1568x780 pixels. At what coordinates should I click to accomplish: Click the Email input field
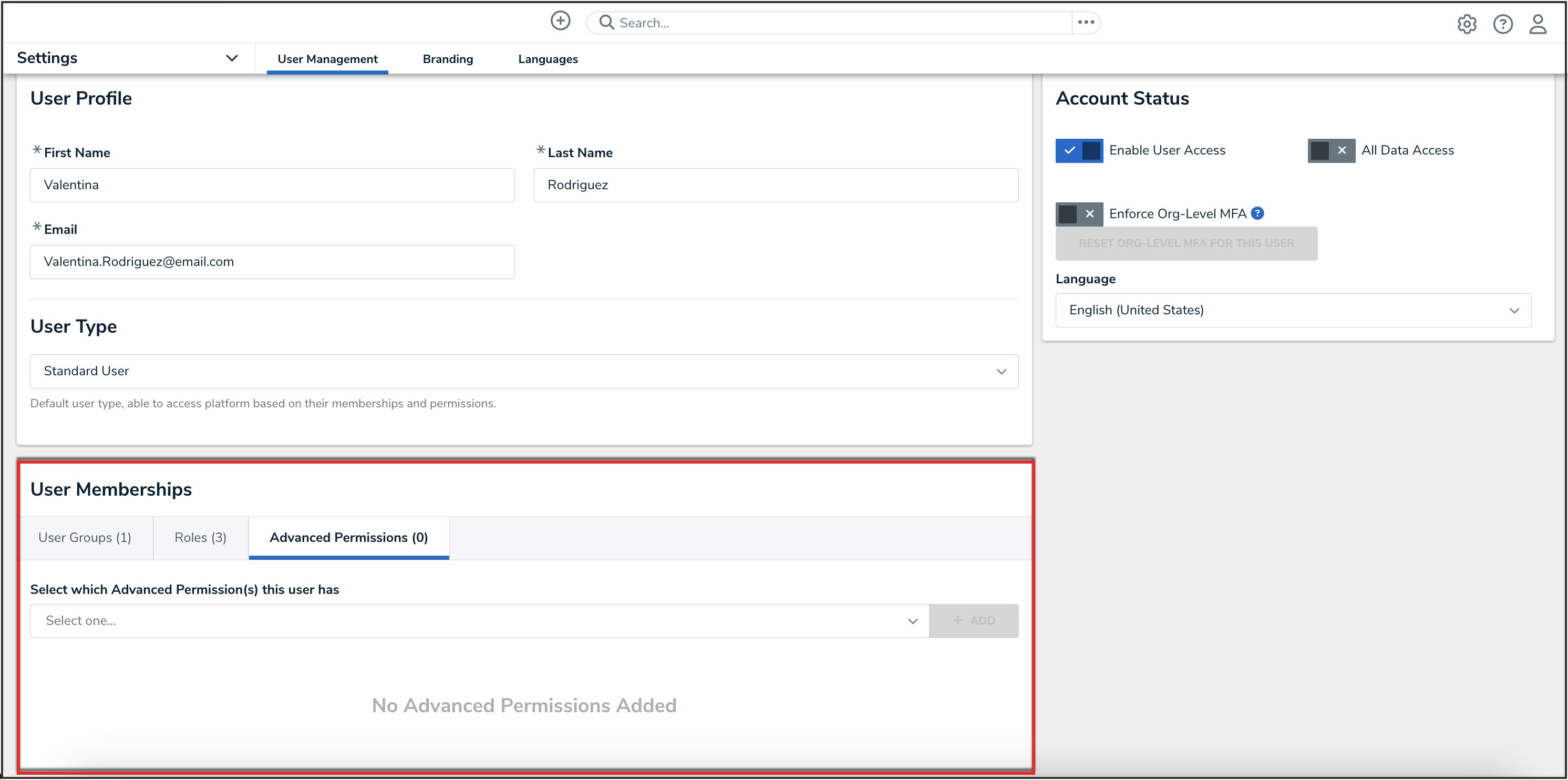coord(272,262)
